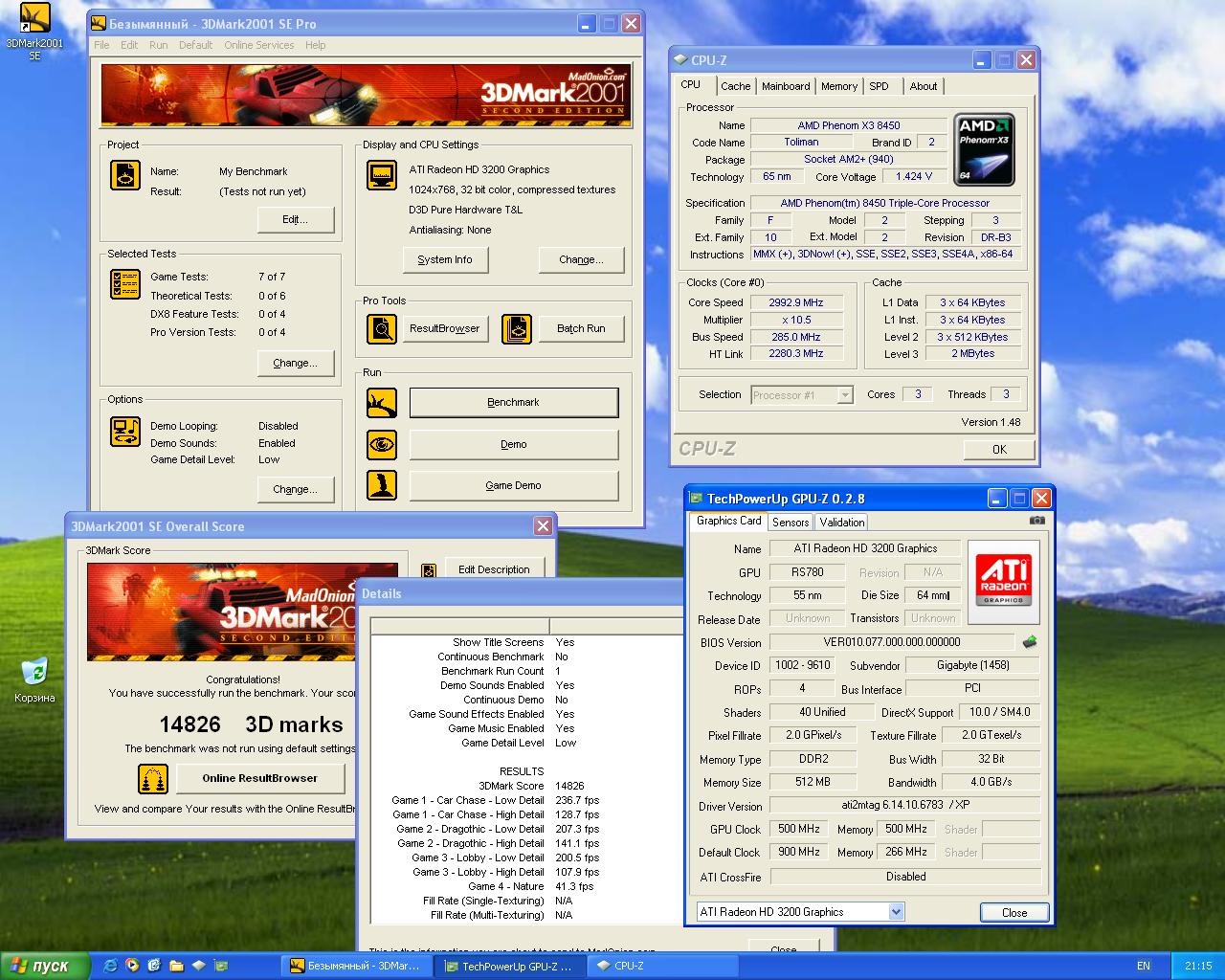Click the Demo button

(514, 444)
